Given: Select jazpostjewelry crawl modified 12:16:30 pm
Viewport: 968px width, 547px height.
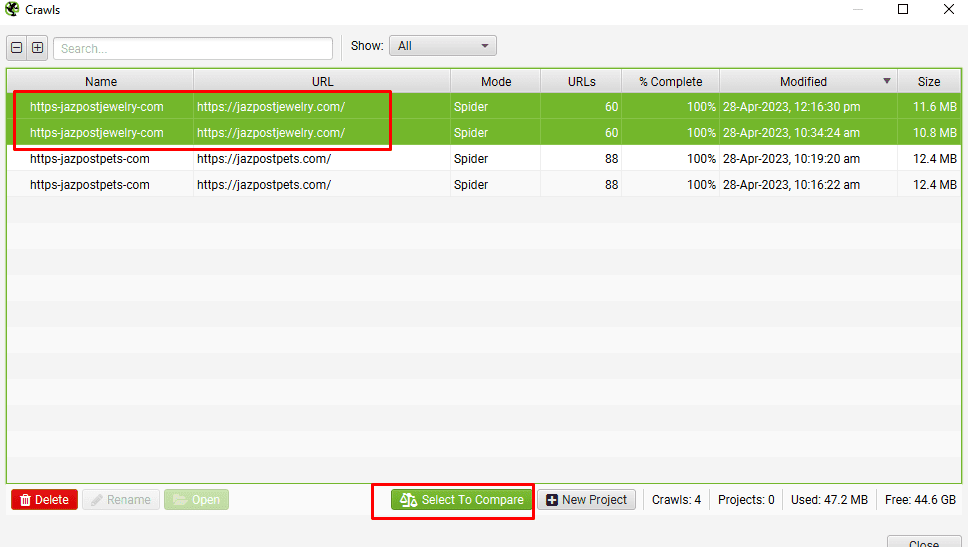Looking at the screenshot, I should (484, 106).
